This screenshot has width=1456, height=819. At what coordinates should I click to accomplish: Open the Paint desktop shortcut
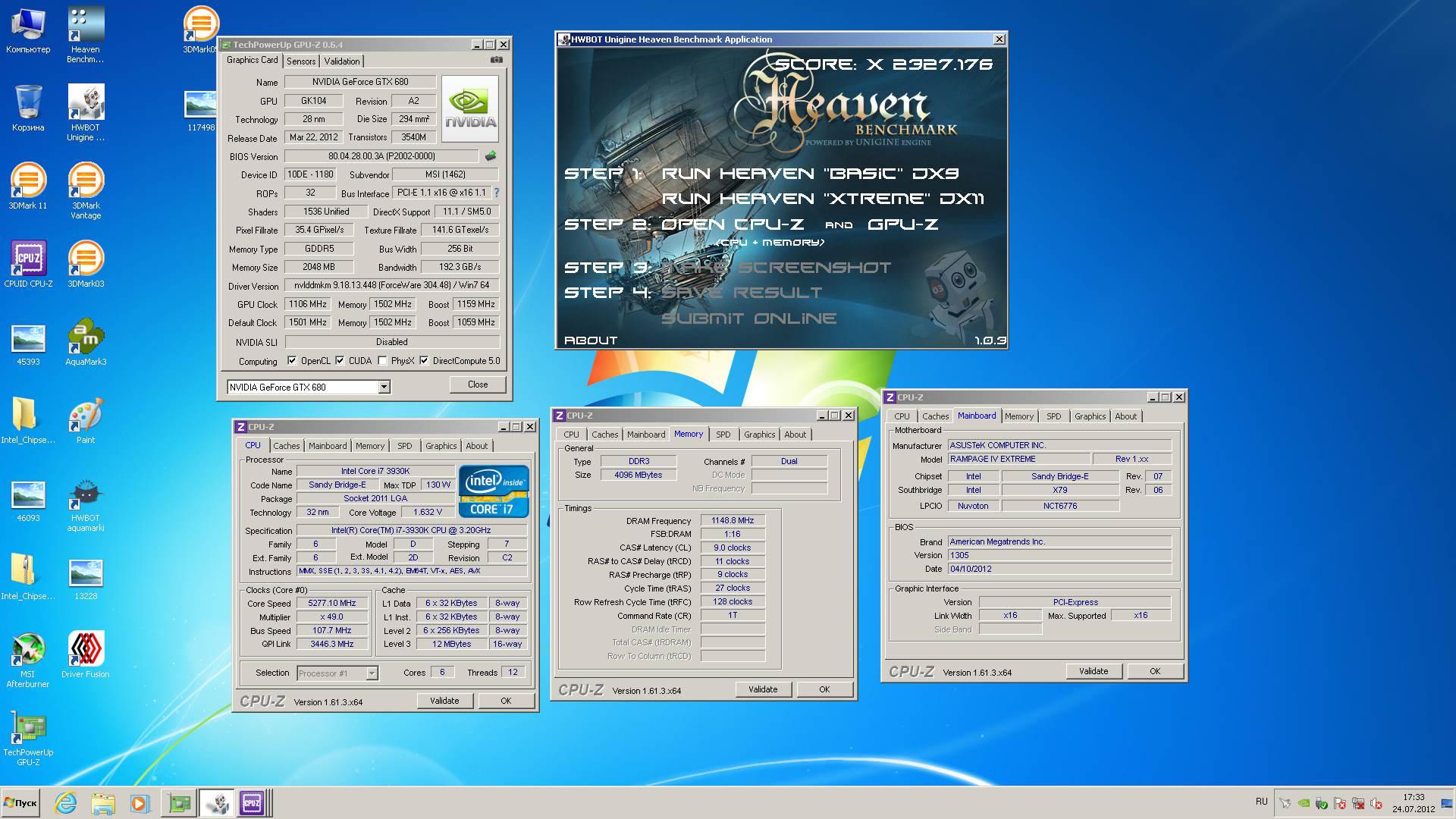[86, 421]
